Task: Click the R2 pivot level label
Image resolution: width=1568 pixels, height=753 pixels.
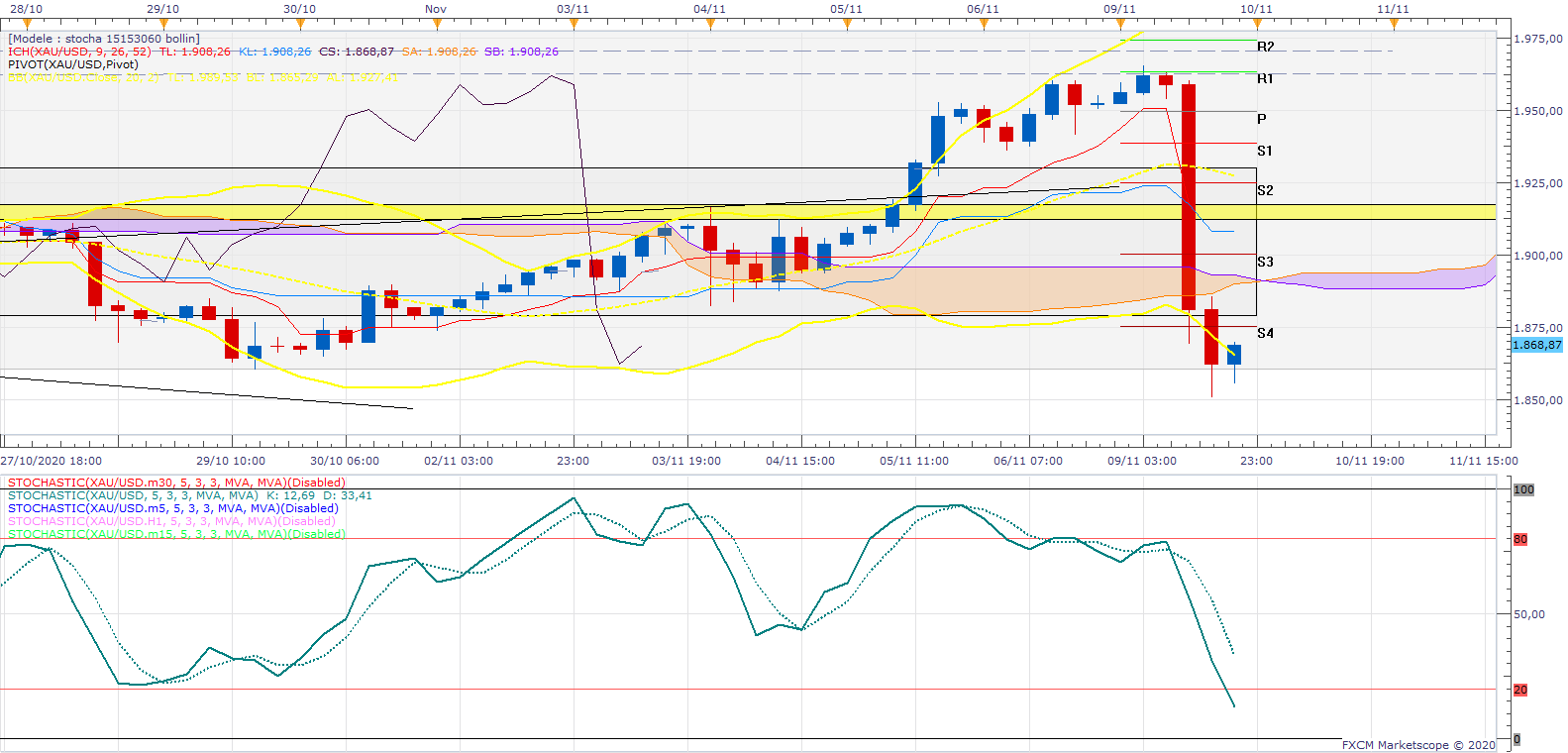Action: click(x=1265, y=47)
